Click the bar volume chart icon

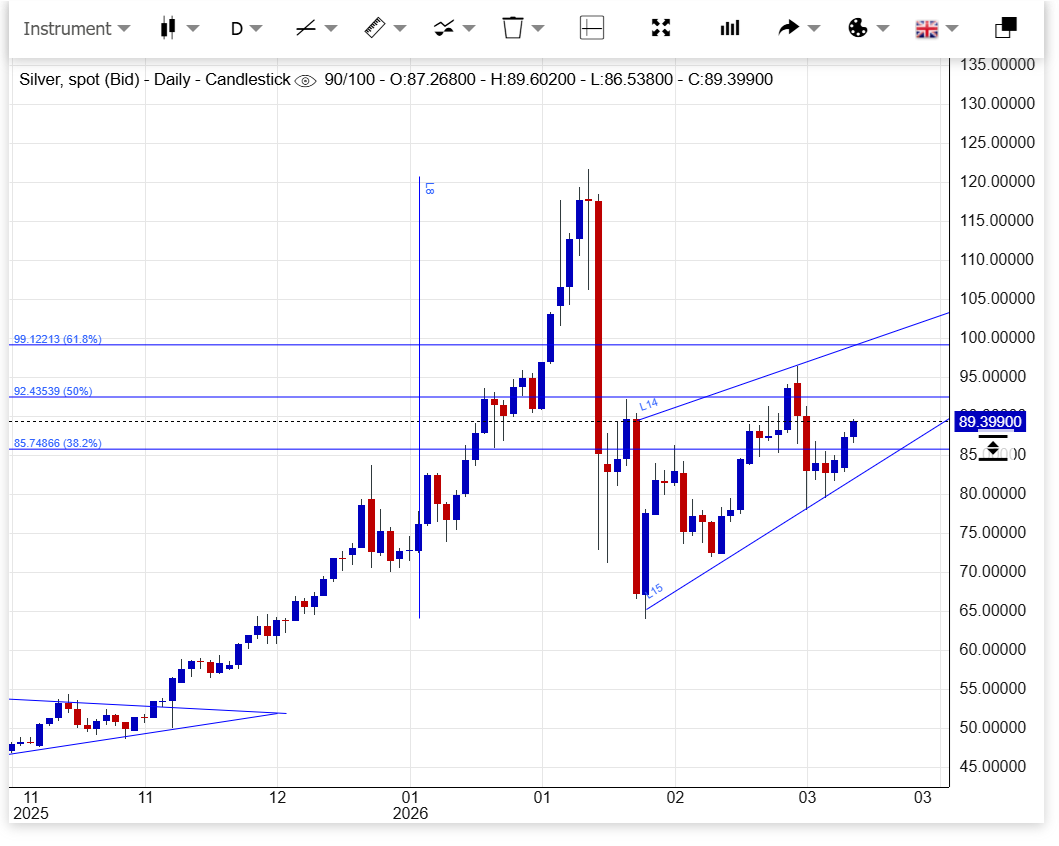coord(730,28)
